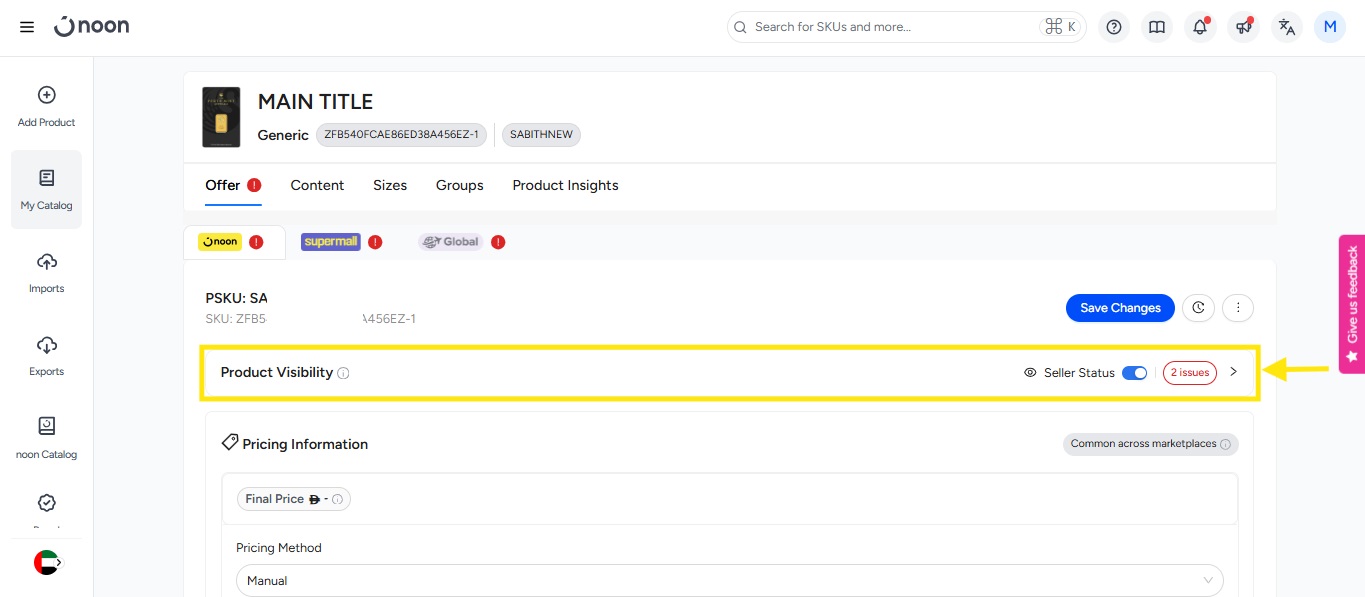Click the 2 issues badge
Viewport: 1365px width, 597px height.
coord(1189,373)
